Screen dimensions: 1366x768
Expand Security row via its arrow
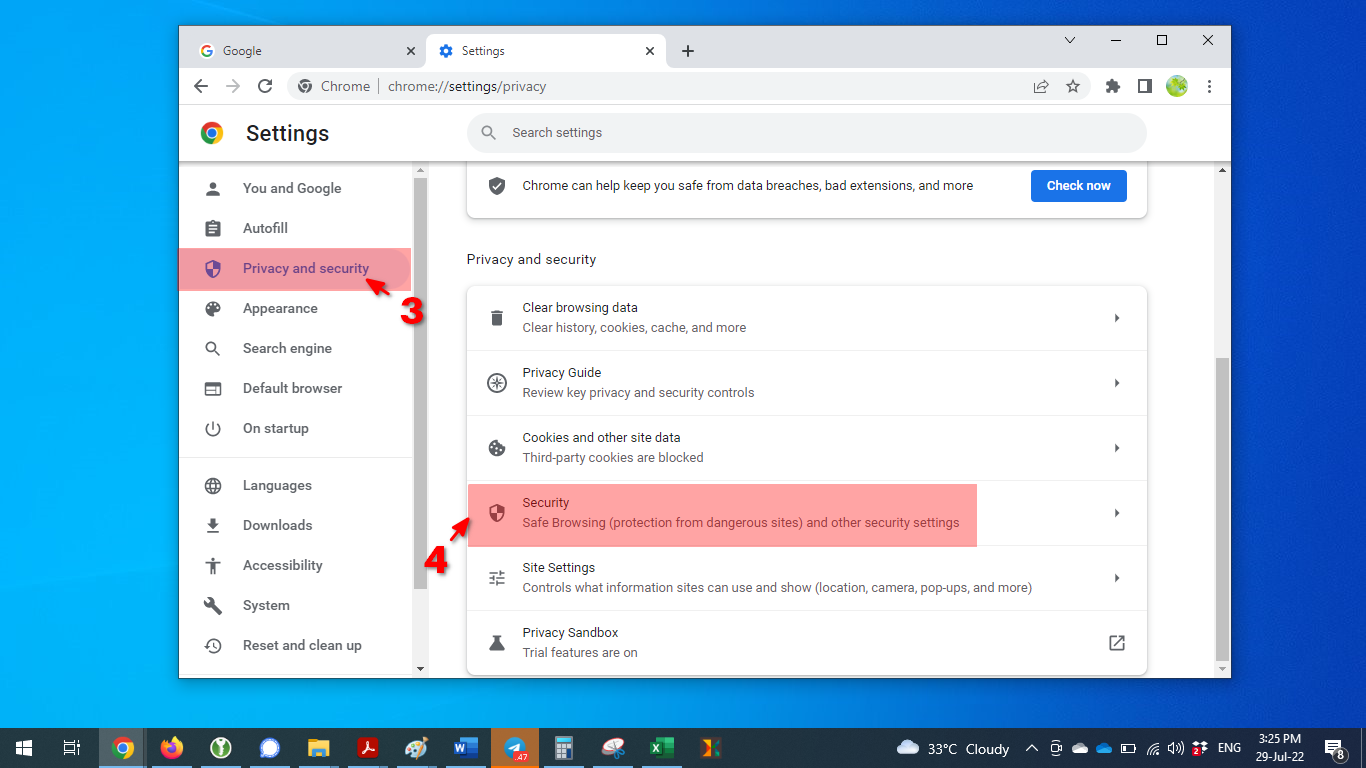point(1117,513)
